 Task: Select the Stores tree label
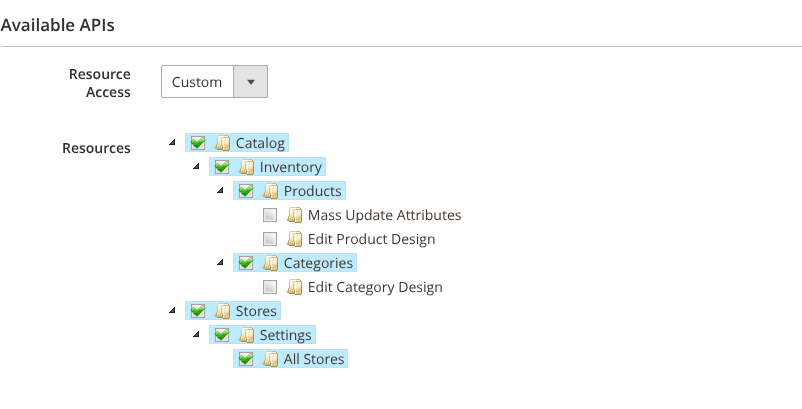[256, 311]
